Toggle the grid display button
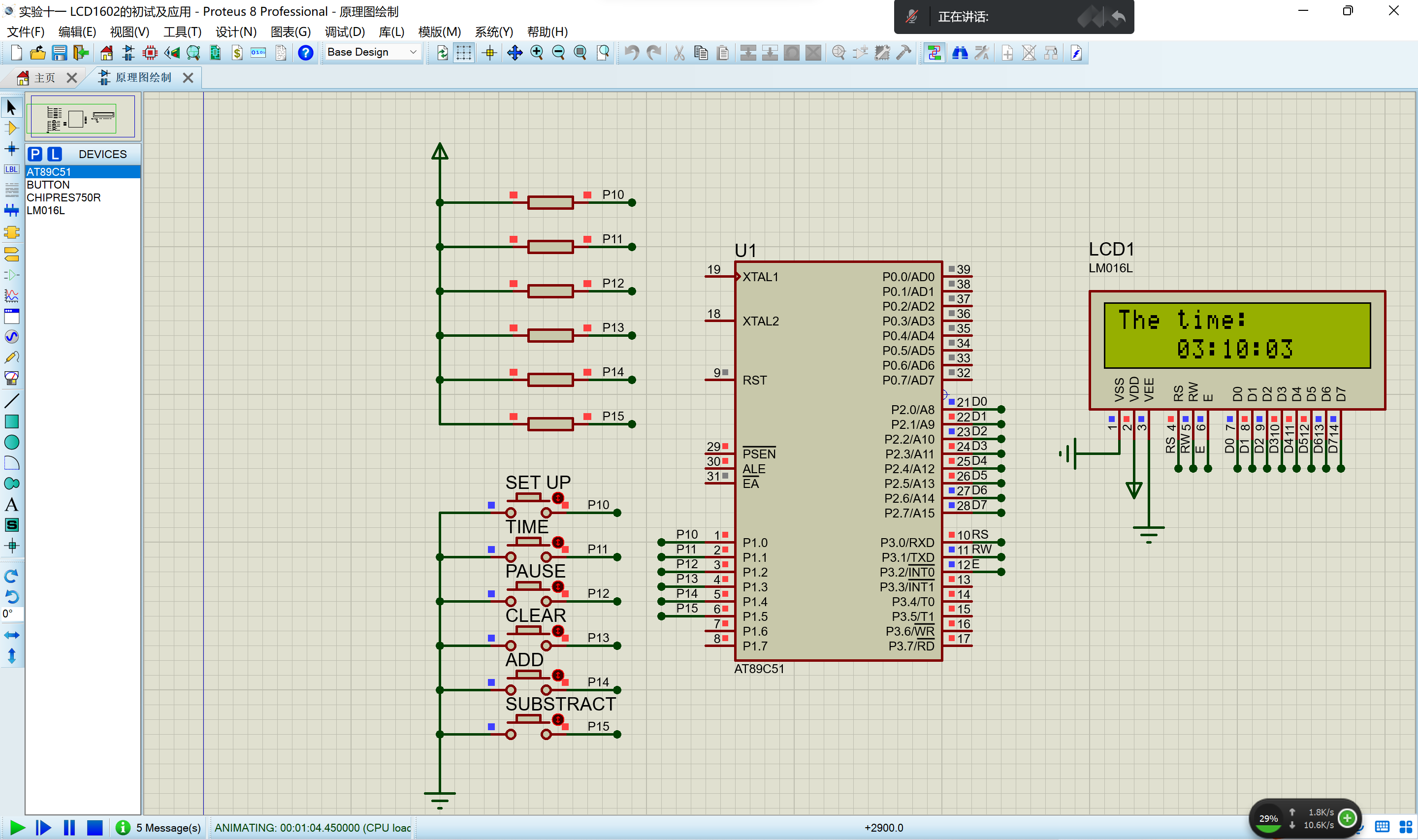The height and width of the screenshot is (840, 1418). click(x=463, y=53)
